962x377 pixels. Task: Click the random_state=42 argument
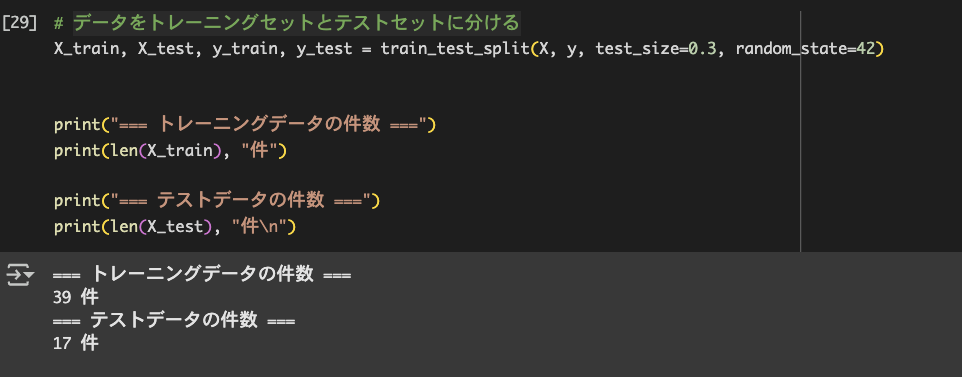tap(804, 49)
